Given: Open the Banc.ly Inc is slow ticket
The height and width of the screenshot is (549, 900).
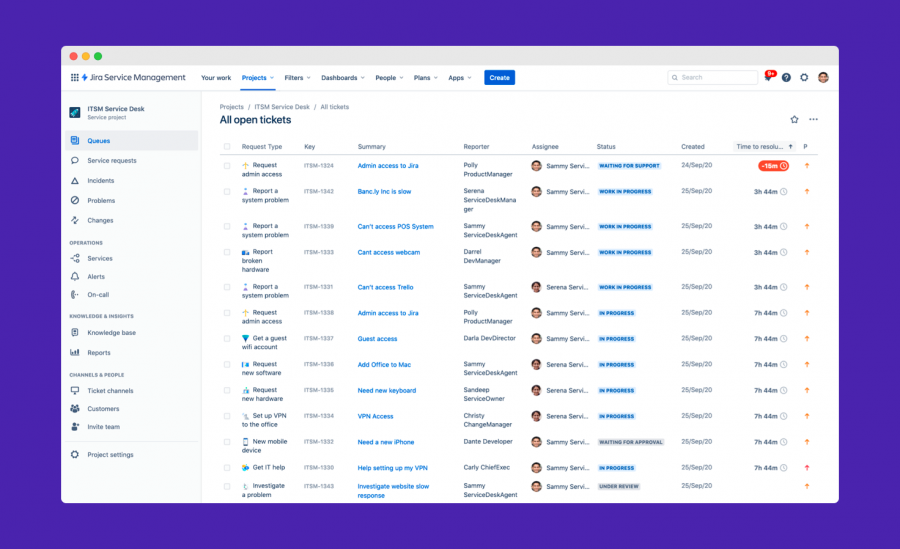Looking at the screenshot, I should click(384, 192).
